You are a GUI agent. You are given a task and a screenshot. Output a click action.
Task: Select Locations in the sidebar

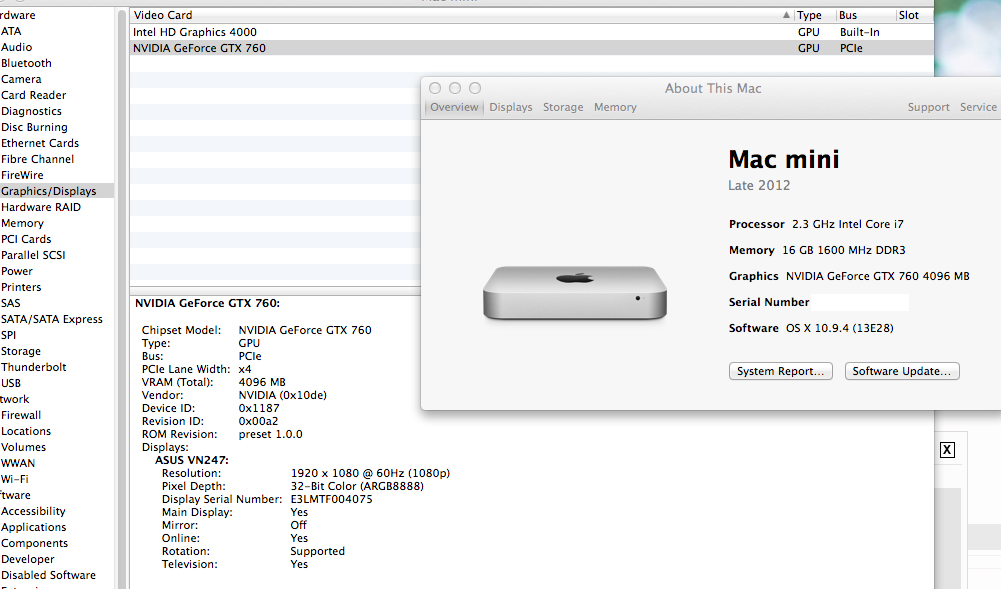point(26,431)
